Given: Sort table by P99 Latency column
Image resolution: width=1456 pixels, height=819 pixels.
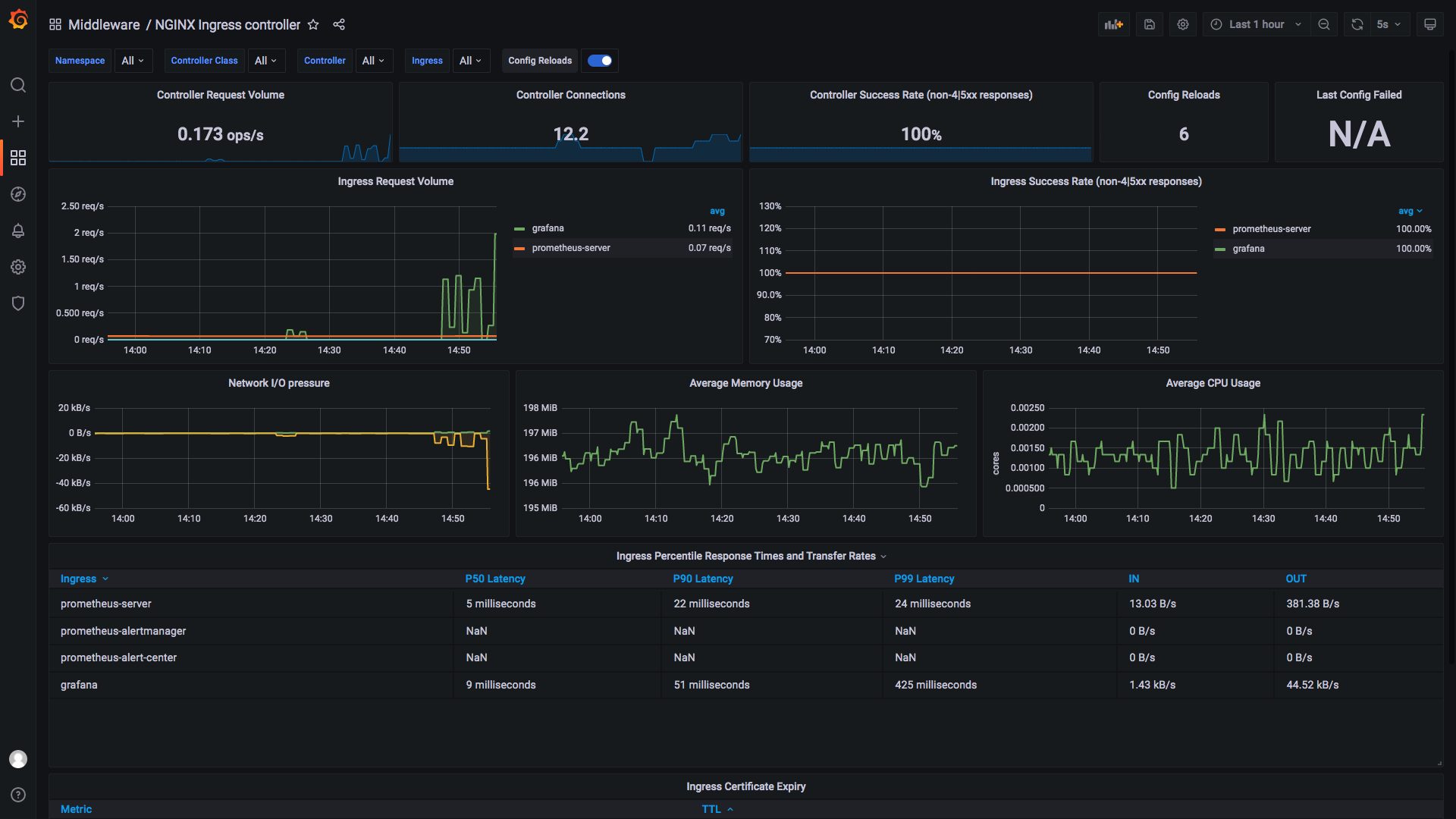Looking at the screenshot, I should tap(924, 579).
